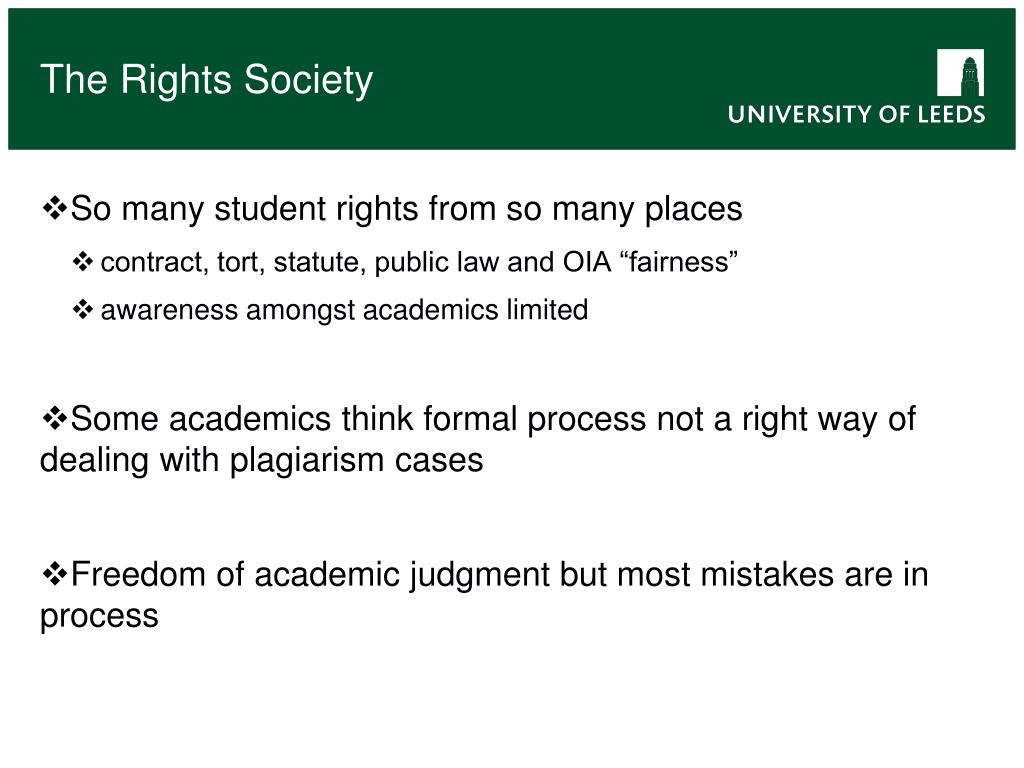Click the word 'Society' in the title
Viewport: 1024px width, 768px height.
point(308,80)
